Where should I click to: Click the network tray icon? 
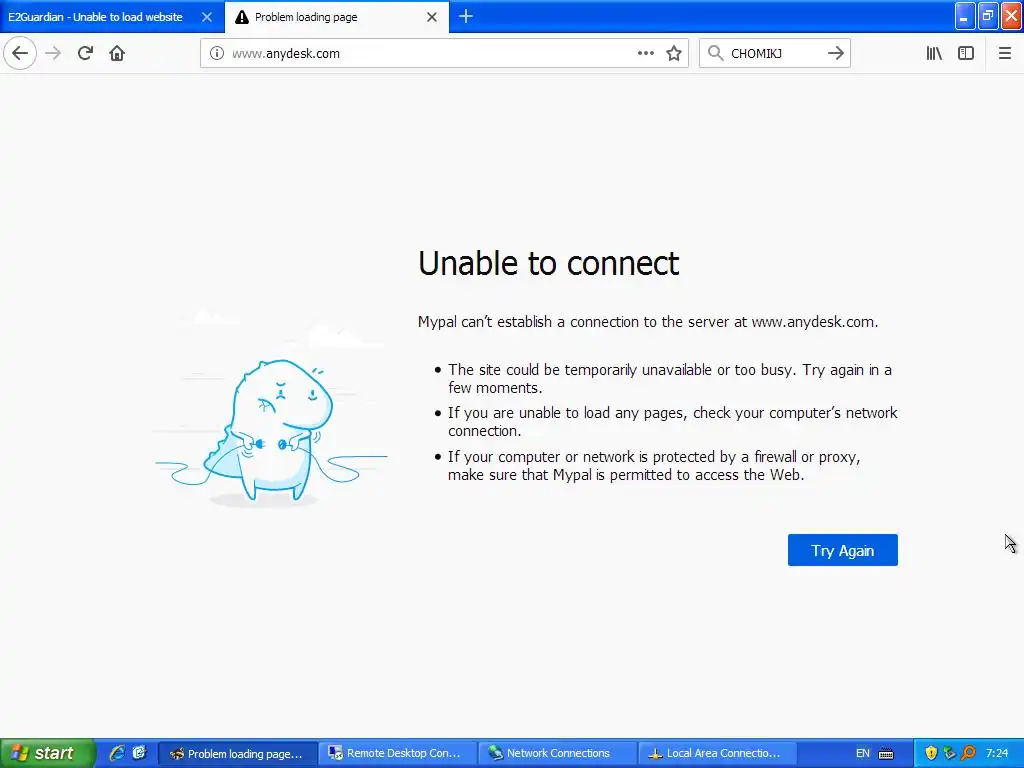click(x=950, y=753)
